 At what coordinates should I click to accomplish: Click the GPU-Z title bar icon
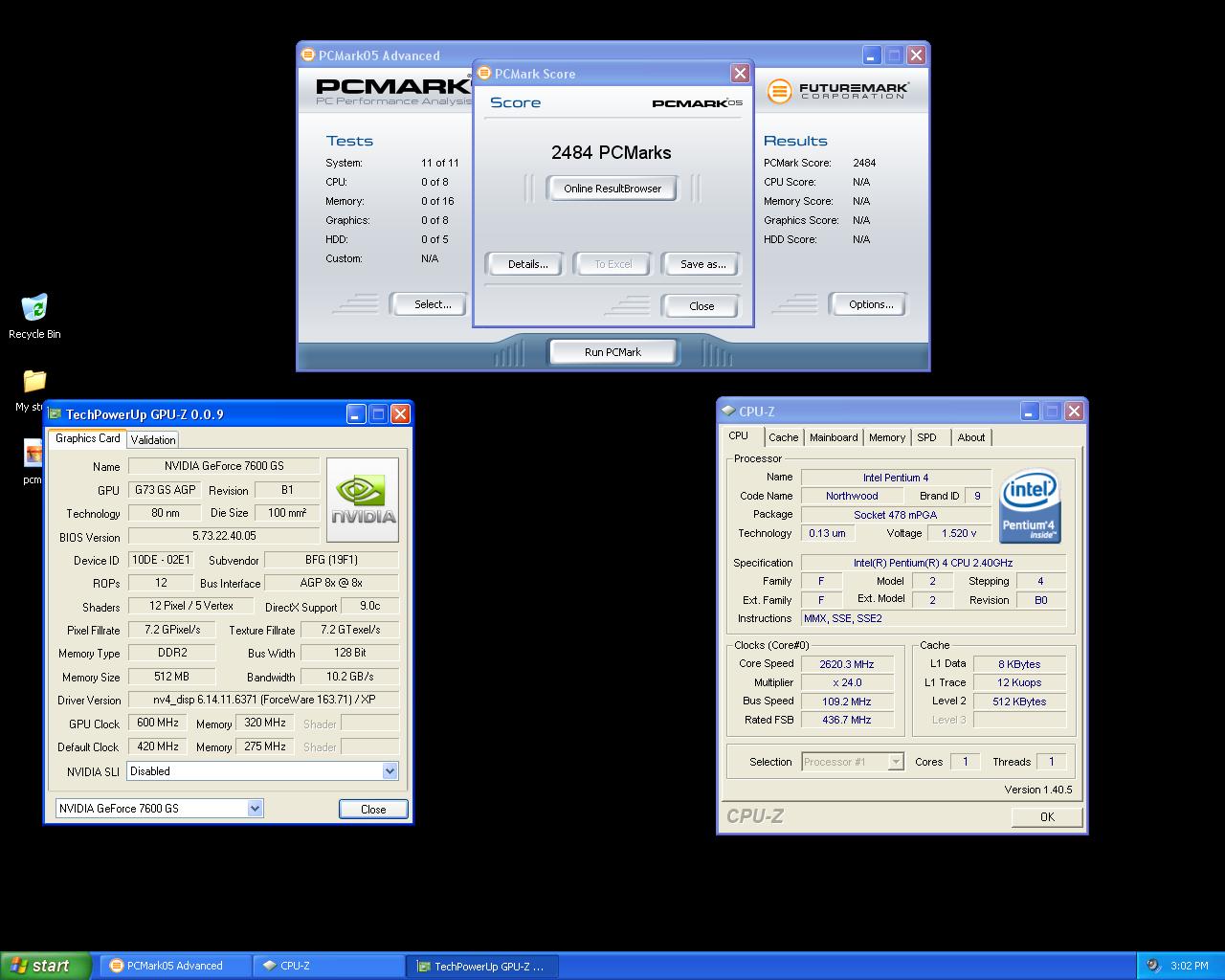point(55,414)
